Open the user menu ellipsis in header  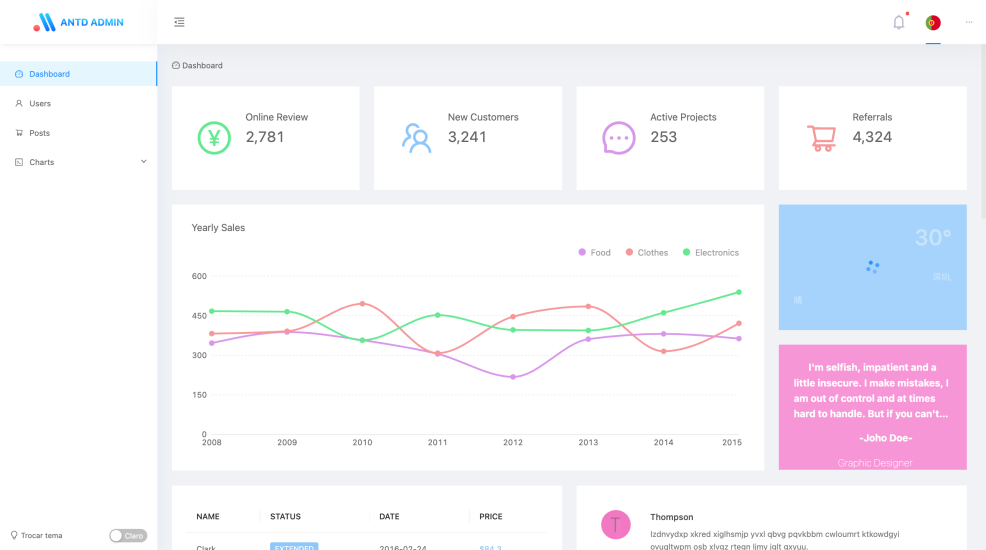click(968, 22)
